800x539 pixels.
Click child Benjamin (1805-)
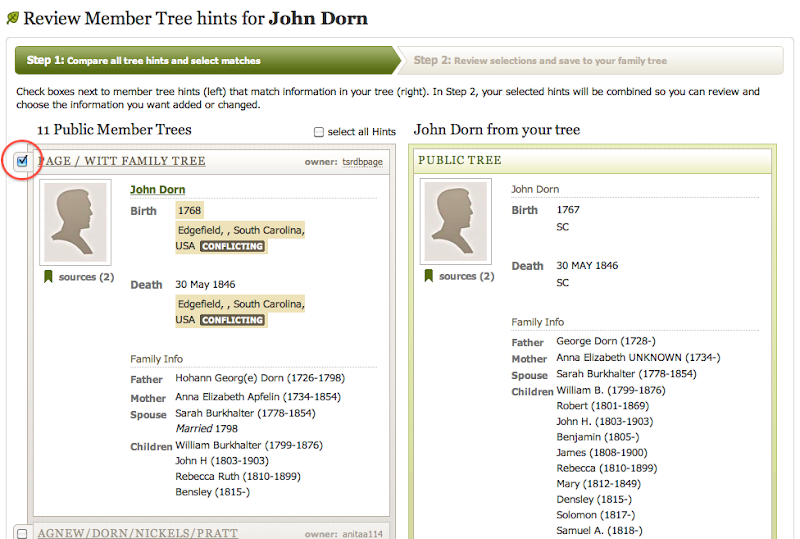(x=598, y=437)
